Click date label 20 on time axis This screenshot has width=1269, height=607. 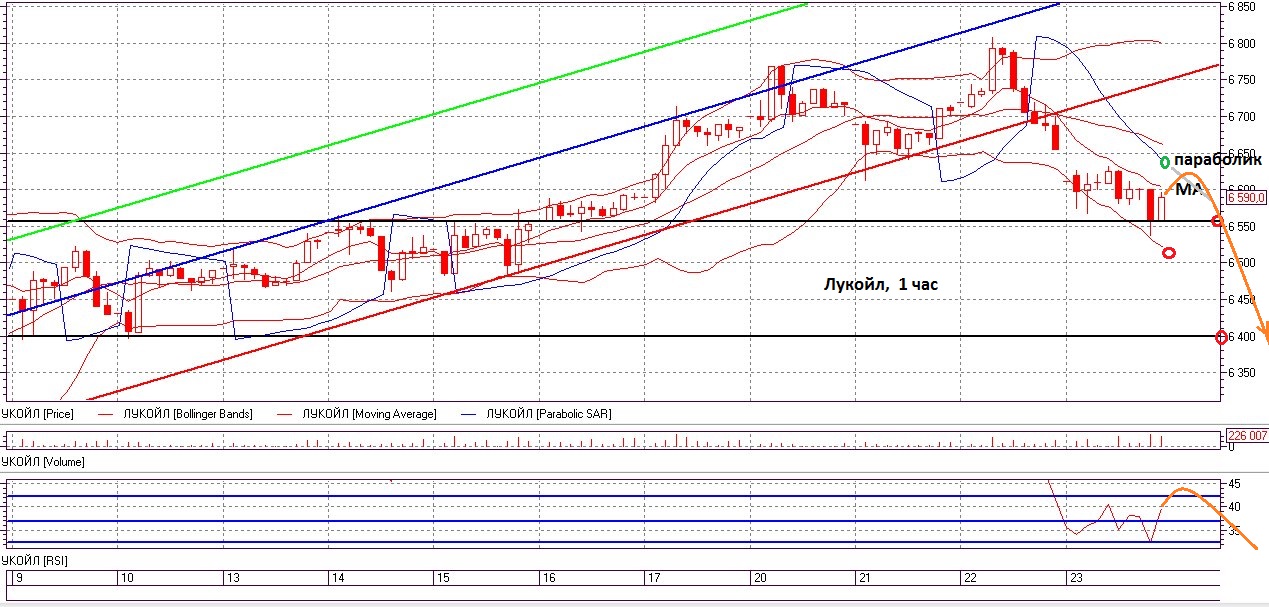[x=758, y=578]
